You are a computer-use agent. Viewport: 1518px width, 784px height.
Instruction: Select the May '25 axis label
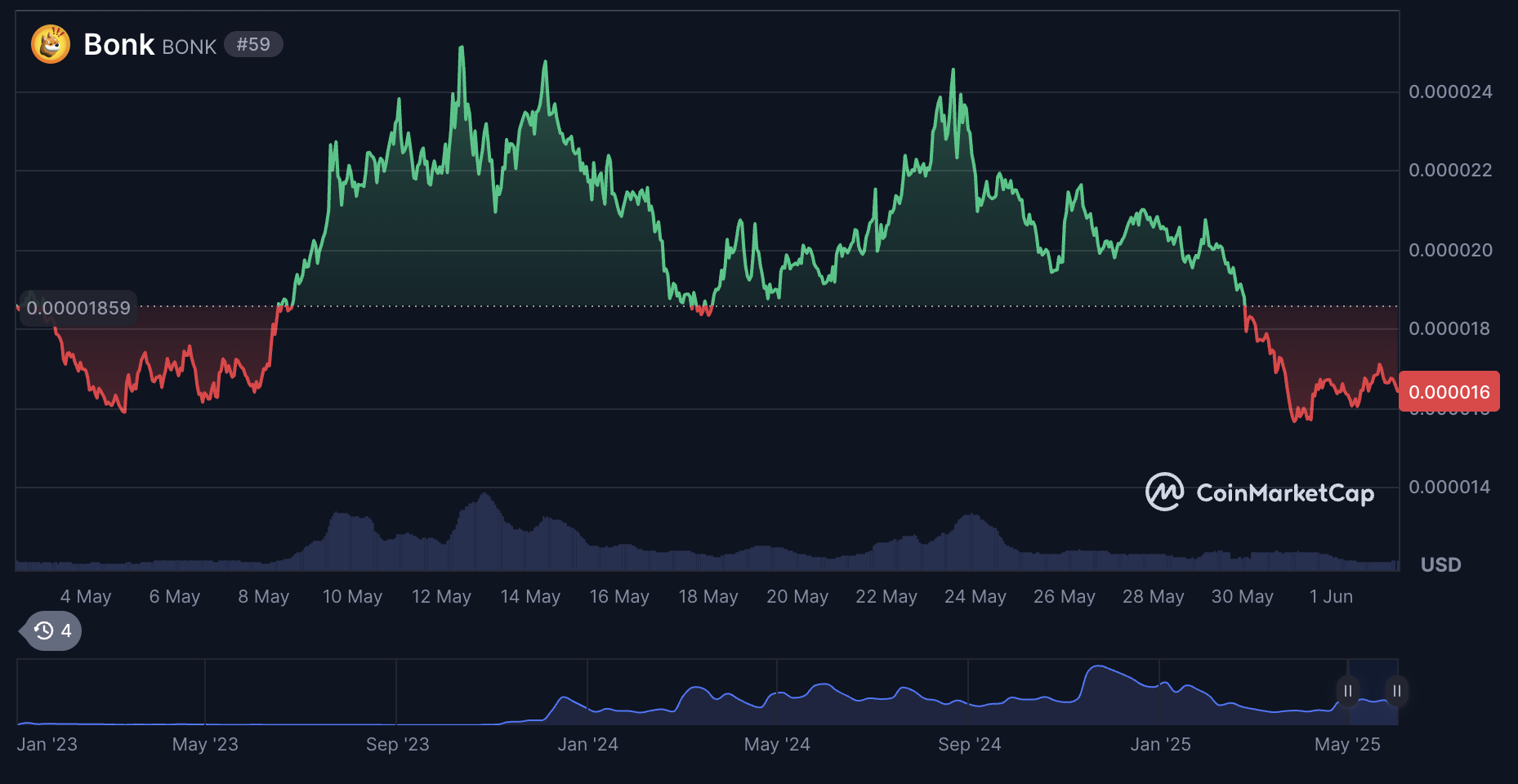tap(1347, 744)
